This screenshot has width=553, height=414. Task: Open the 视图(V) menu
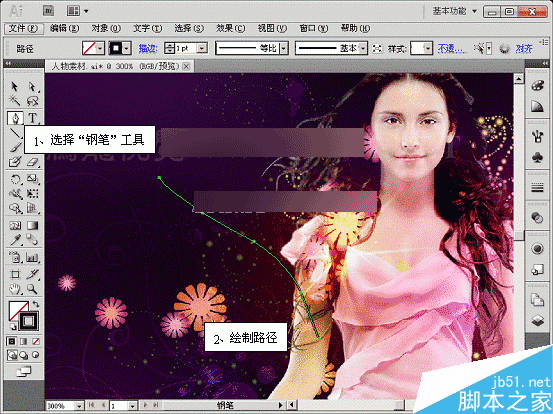(272, 28)
